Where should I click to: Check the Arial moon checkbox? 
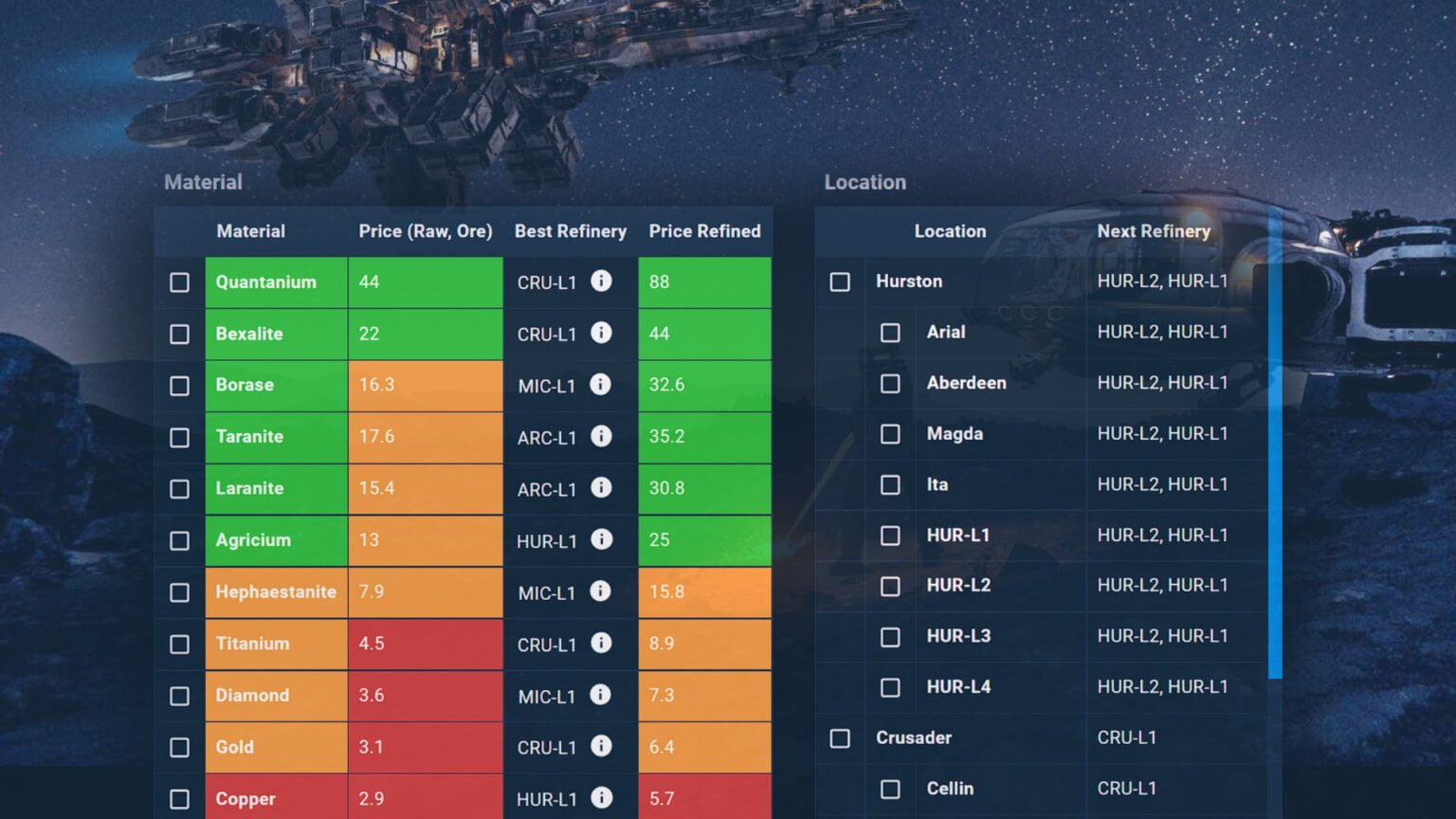pyautogui.click(x=890, y=333)
